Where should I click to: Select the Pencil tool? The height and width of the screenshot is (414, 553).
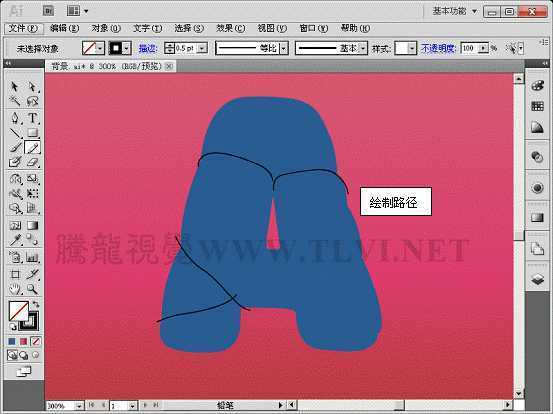pyautogui.click(x=32, y=147)
